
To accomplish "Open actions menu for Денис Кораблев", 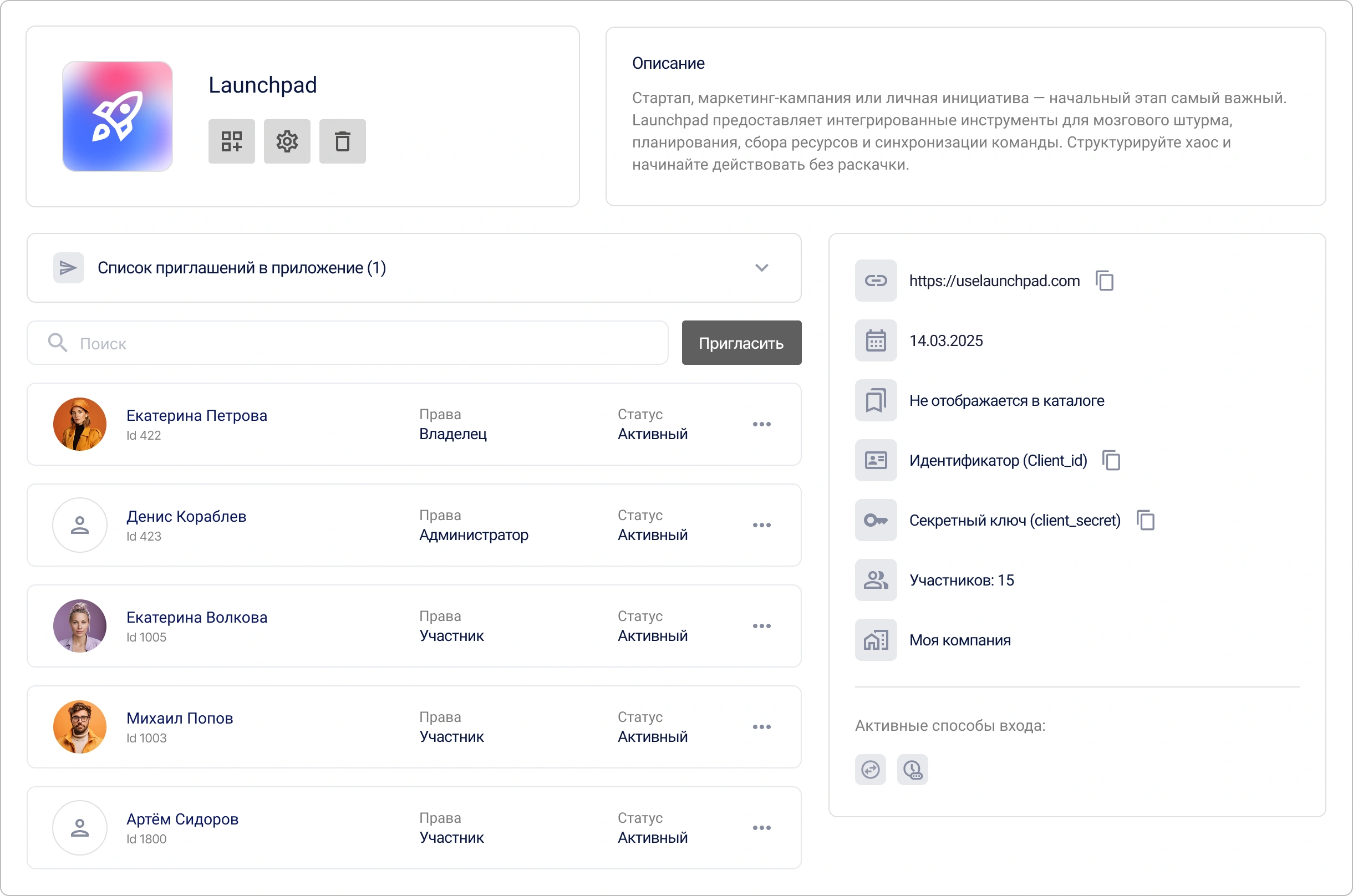I will pyautogui.click(x=762, y=525).
